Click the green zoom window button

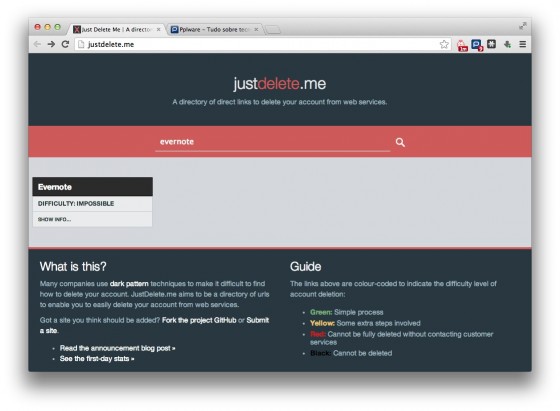click(57, 27)
